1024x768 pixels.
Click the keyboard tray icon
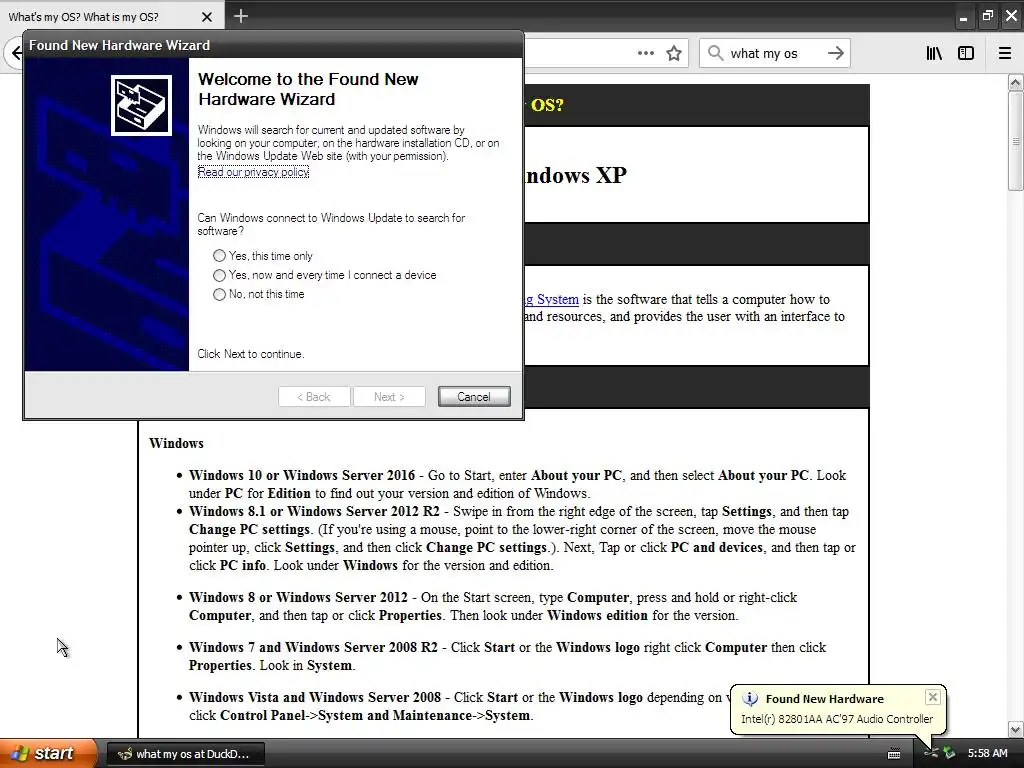coord(894,754)
